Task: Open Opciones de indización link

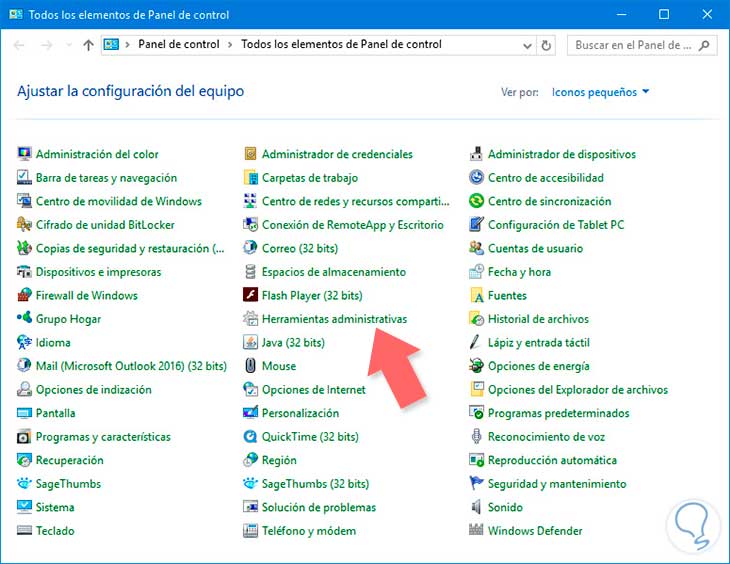Action: 94,390
